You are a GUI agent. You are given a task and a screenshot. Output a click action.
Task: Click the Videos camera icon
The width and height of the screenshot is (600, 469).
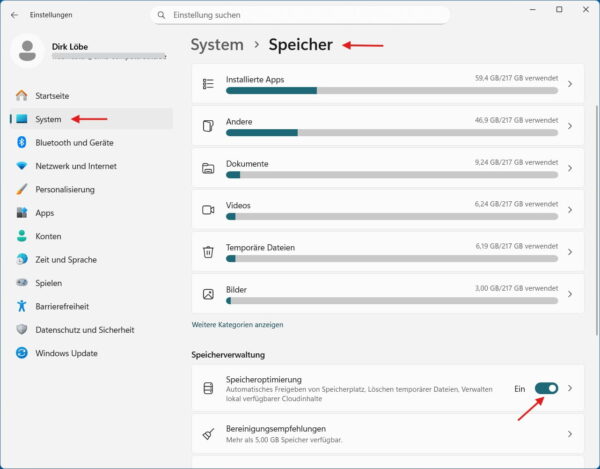(x=208, y=210)
